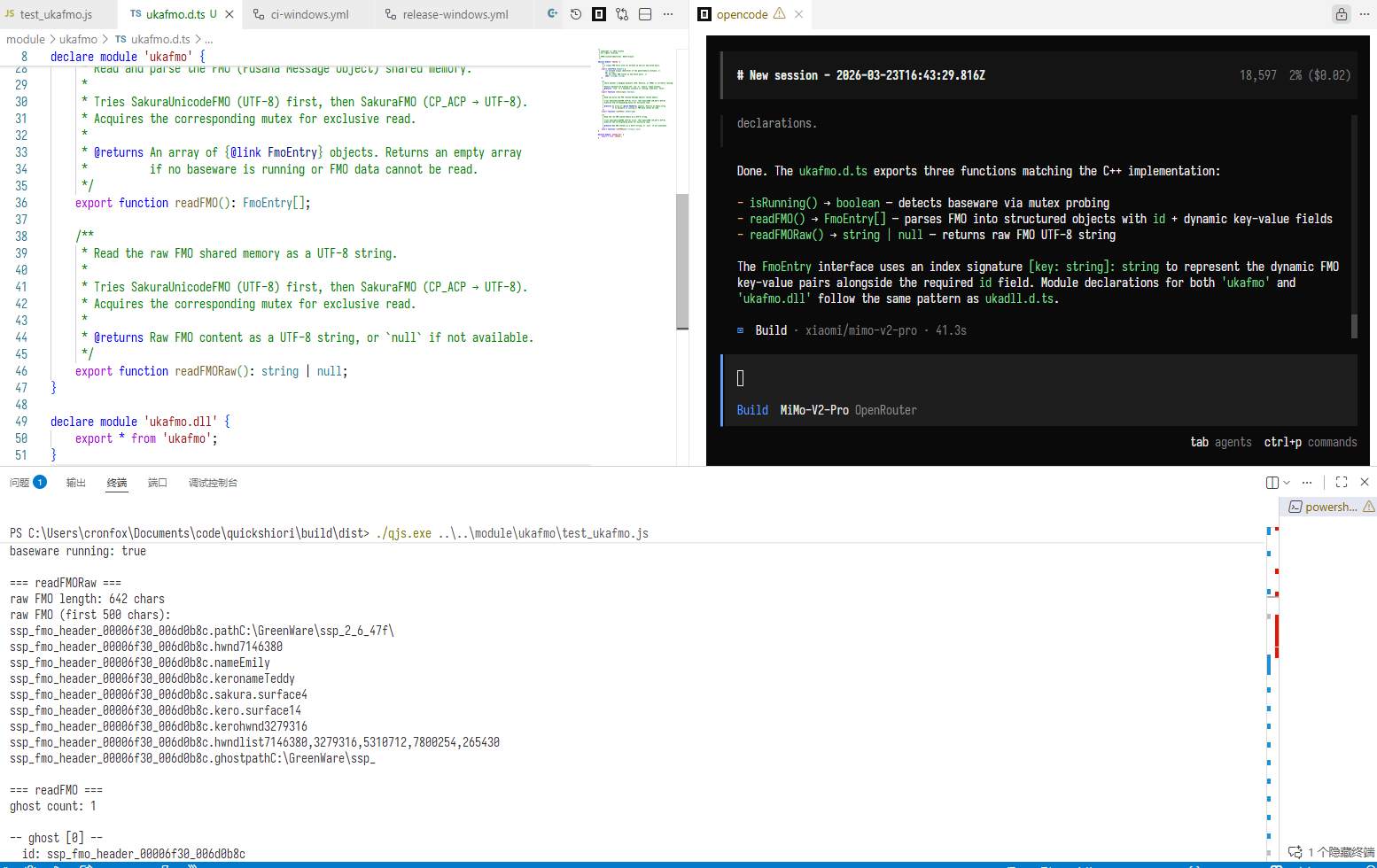This screenshot has width=1377, height=868.
Task: Toggle maximized panel size
Action: point(1342,483)
